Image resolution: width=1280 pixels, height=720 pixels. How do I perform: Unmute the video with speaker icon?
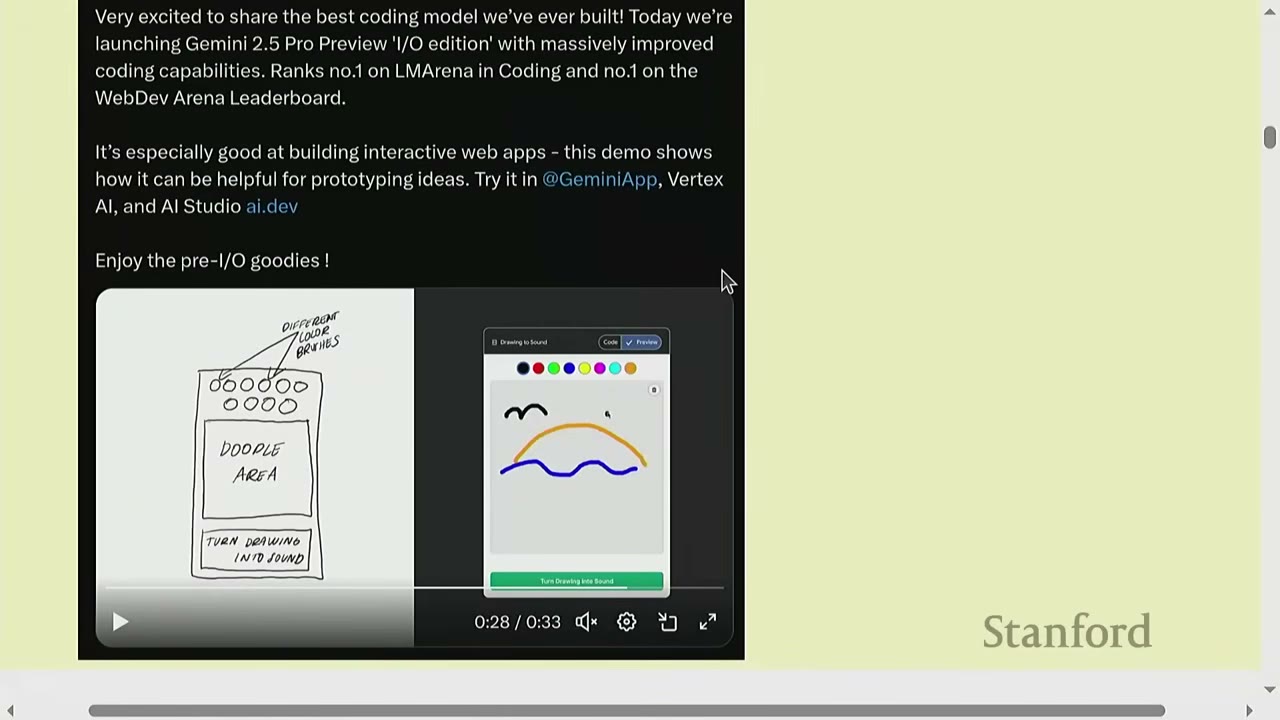[x=586, y=622]
